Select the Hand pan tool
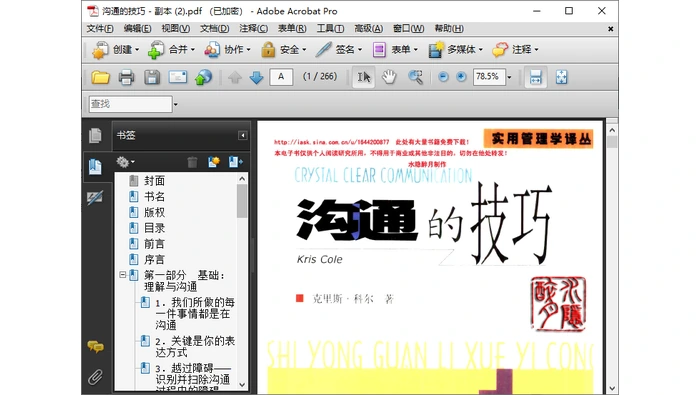This screenshot has width=700, height=395. pyautogui.click(x=389, y=77)
